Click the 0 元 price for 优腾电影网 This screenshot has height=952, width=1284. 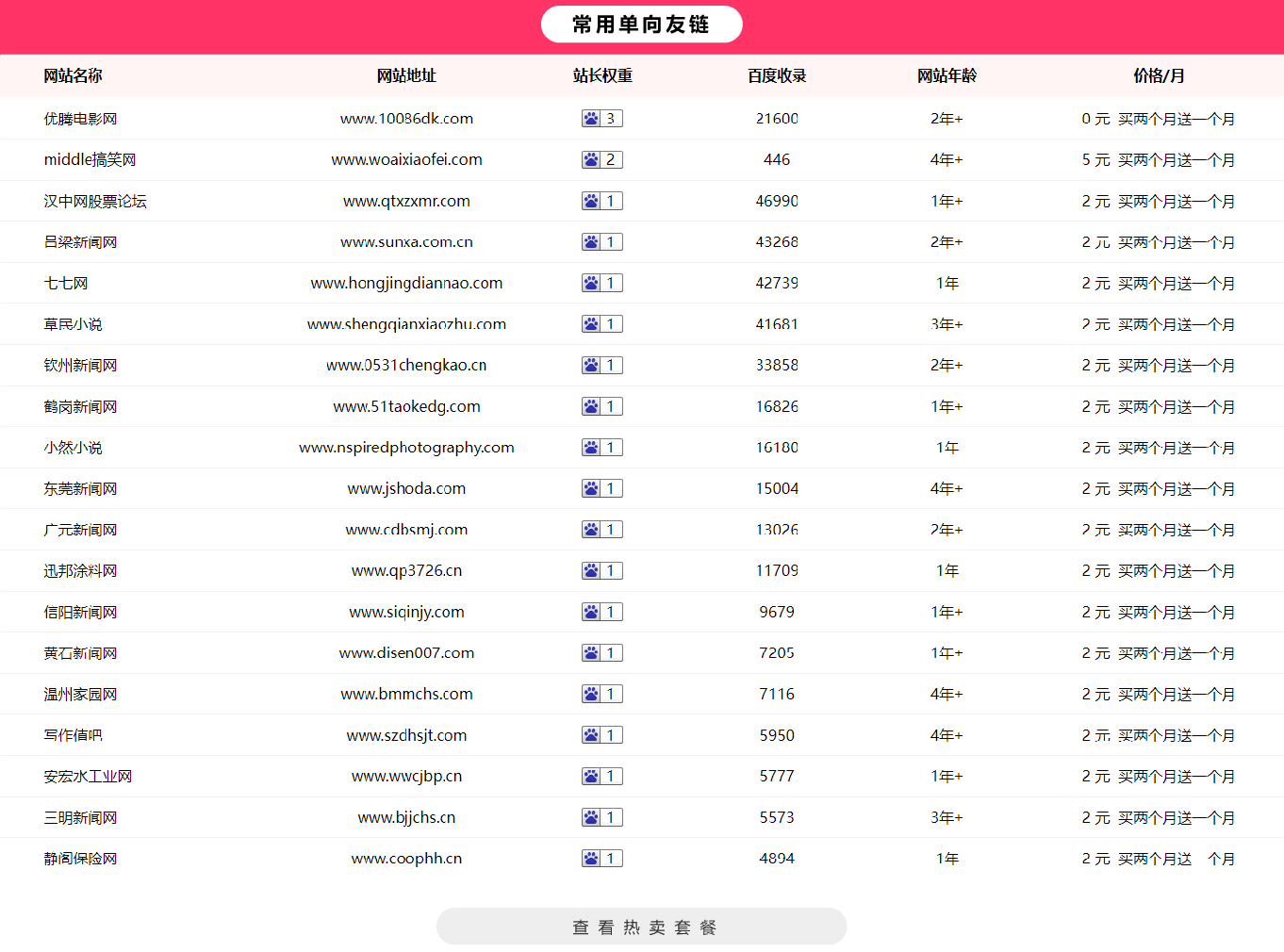point(1095,119)
